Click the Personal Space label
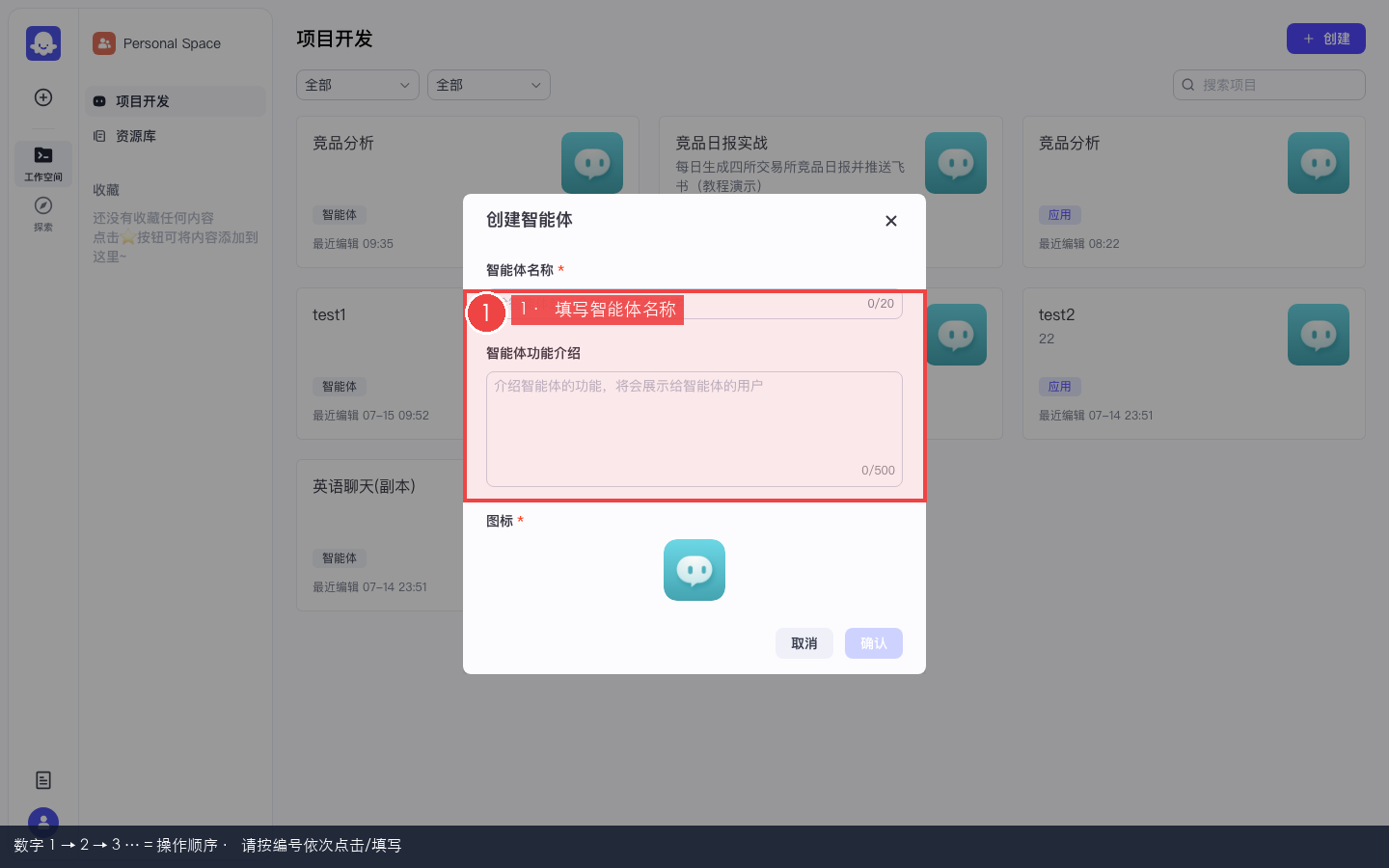This screenshot has height=868, width=1389. pyautogui.click(x=172, y=43)
